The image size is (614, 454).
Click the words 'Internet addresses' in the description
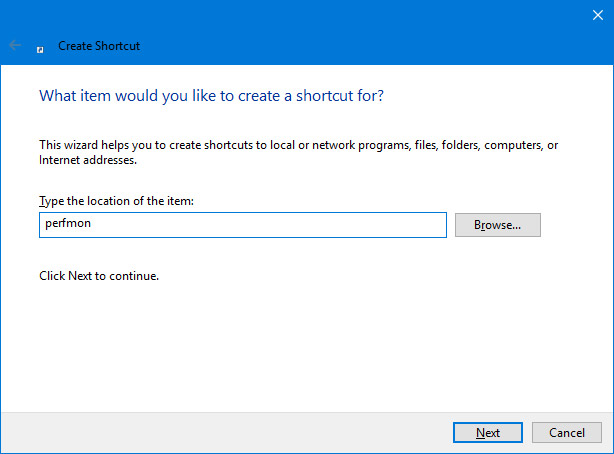click(x=88, y=160)
